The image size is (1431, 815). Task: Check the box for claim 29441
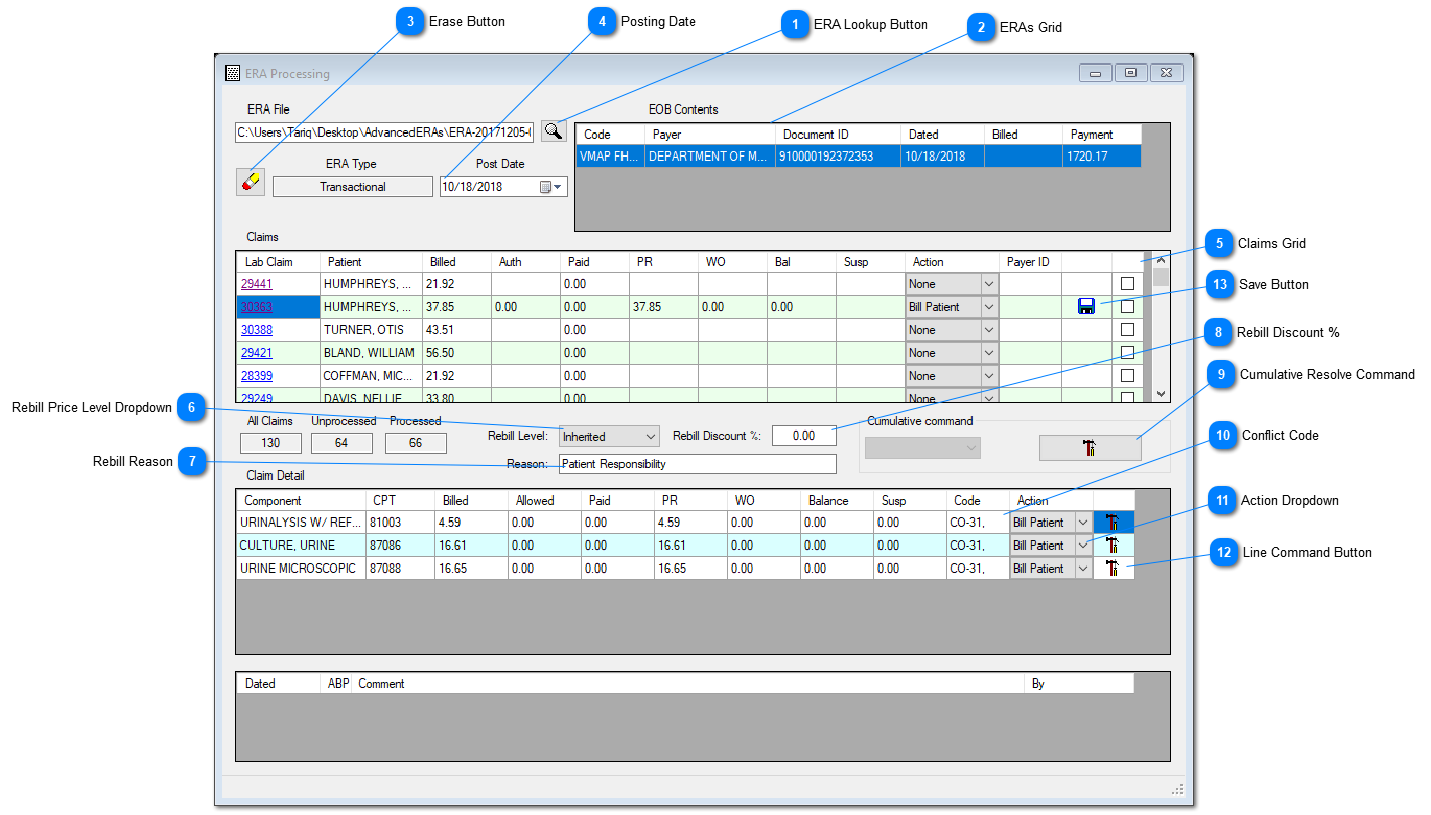[x=1127, y=284]
